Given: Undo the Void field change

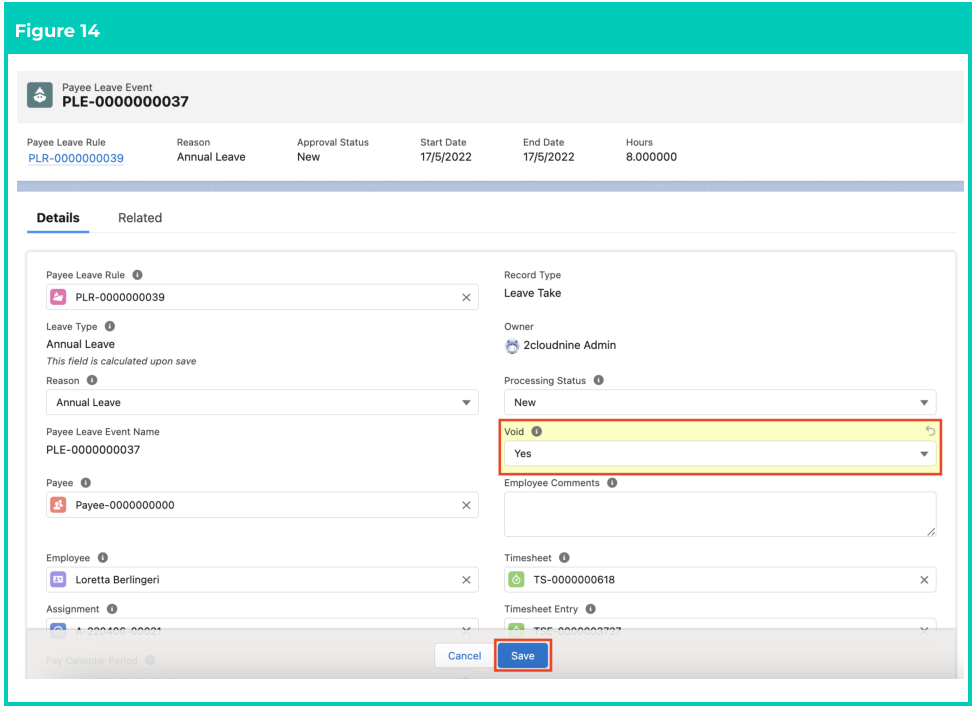Looking at the screenshot, I should pyautogui.click(x=930, y=431).
